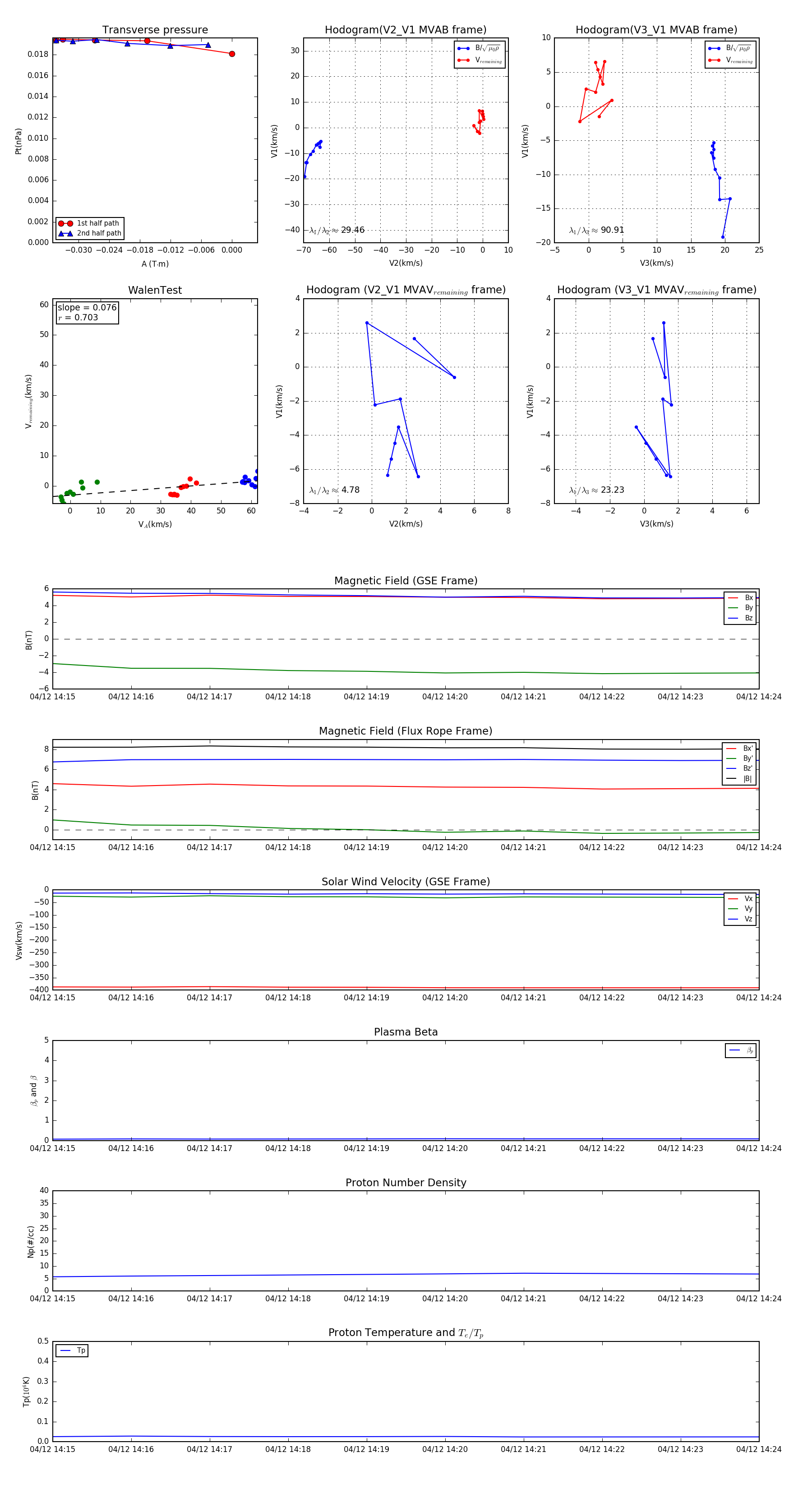Image resolution: width=812 pixels, height=1489 pixels.
Task: Click V2_V1 MVAB legend's B/√μ0ρ entry
Action: 479,49
